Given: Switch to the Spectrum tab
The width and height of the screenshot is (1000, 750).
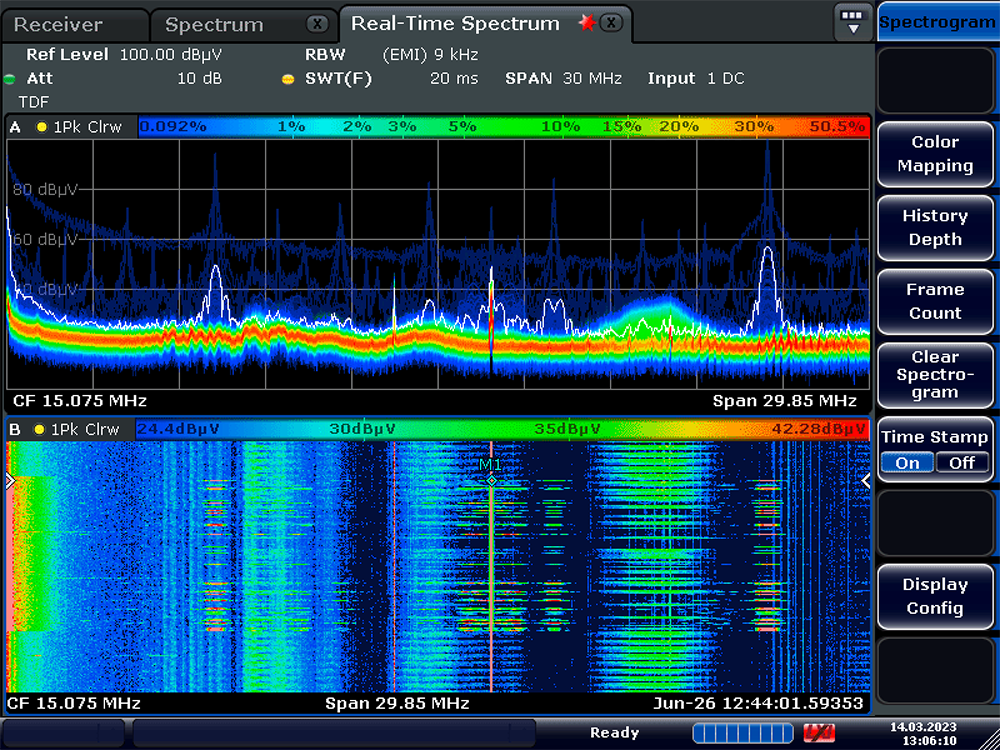Looking at the screenshot, I should [214, 25].
